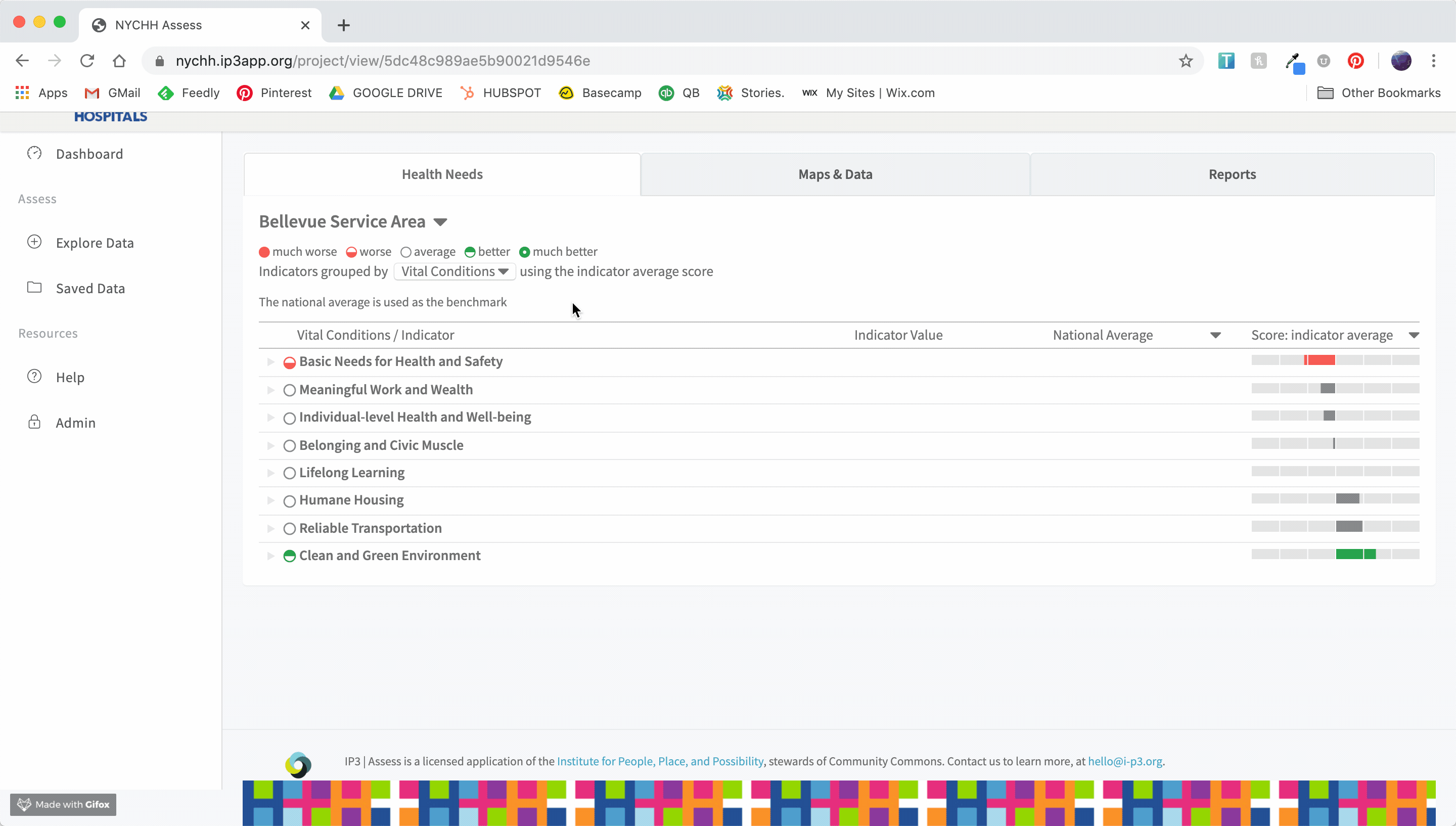Click the browser forward arrow
The height and width of the screenshot is (826, 1456).
coord(55,61)
